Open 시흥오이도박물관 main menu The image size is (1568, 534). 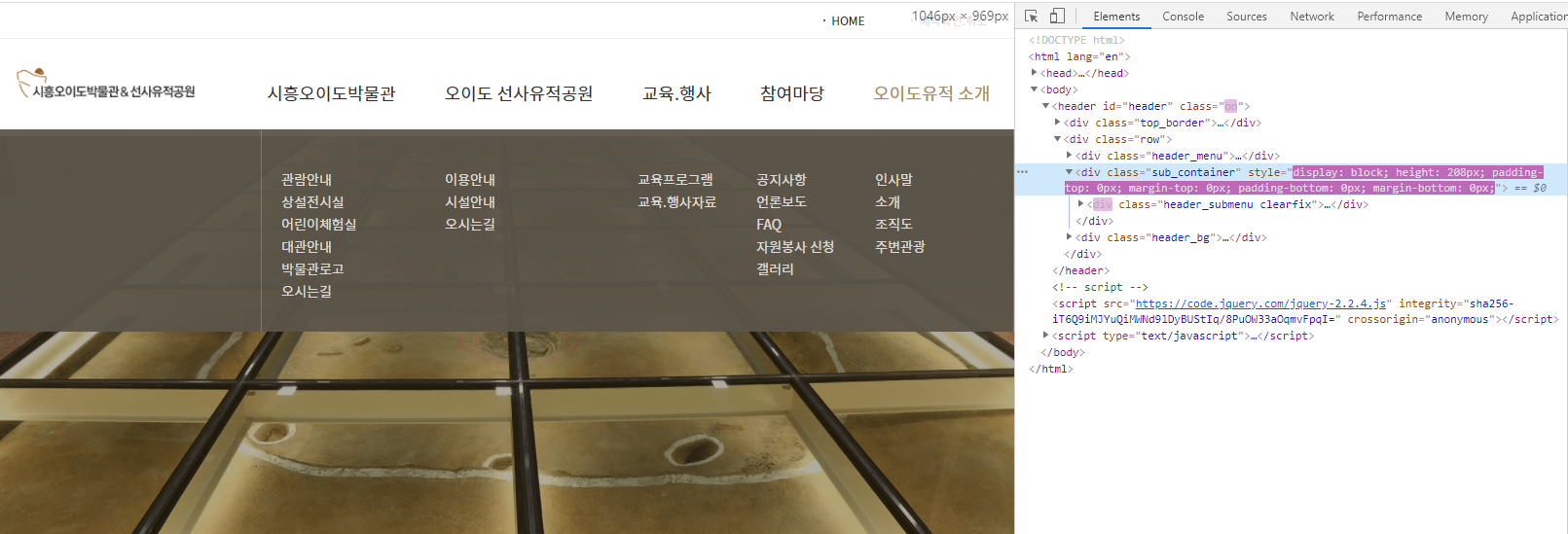click(332, 93)
